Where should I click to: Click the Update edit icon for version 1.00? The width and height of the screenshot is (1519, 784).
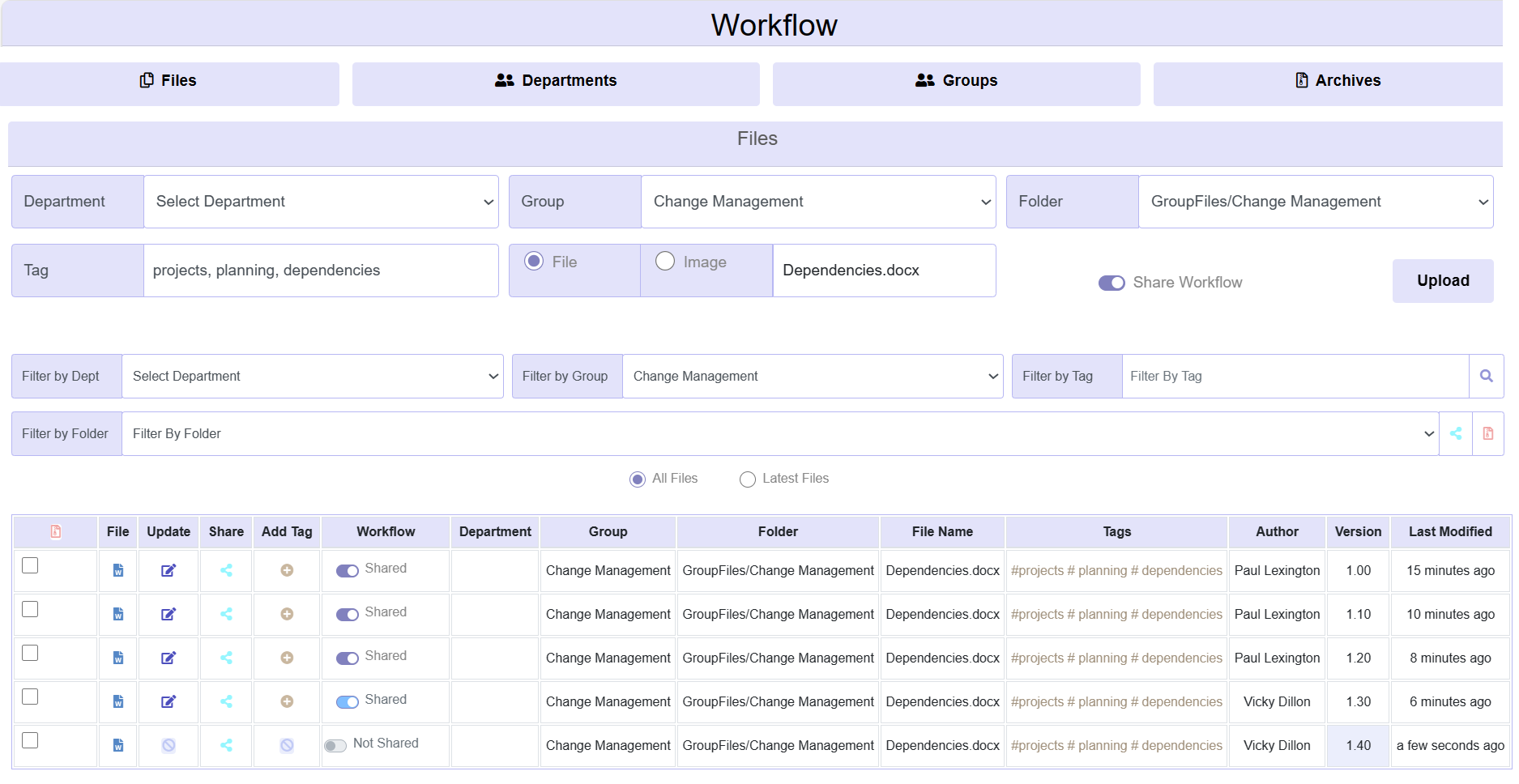point(168,570)
